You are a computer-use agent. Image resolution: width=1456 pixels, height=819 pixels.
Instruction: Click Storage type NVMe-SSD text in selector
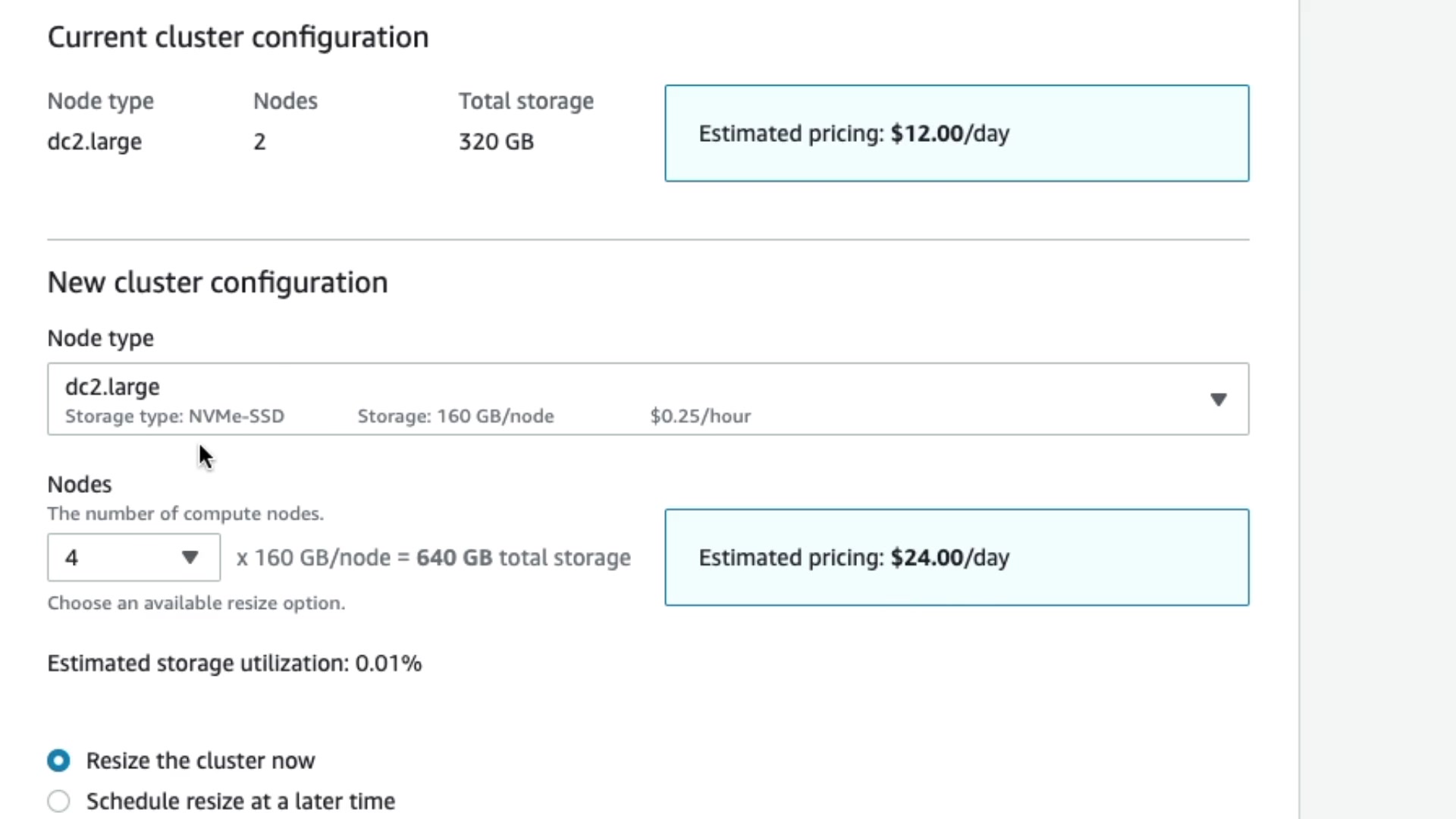pos(174,416)
